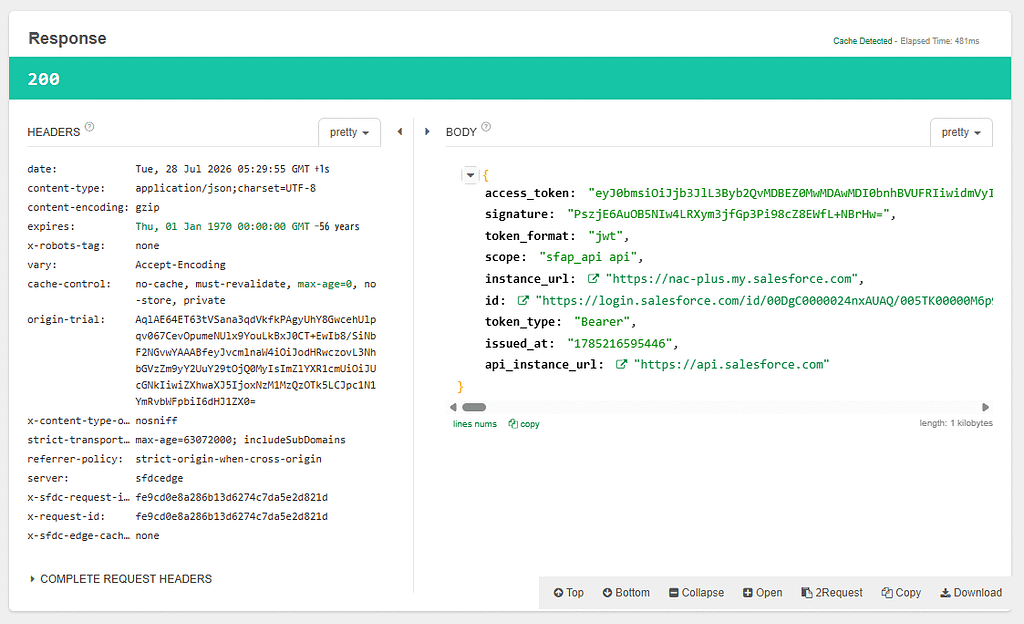Click the expires header date value
1024x624 pixels.
tap(222, 226)
